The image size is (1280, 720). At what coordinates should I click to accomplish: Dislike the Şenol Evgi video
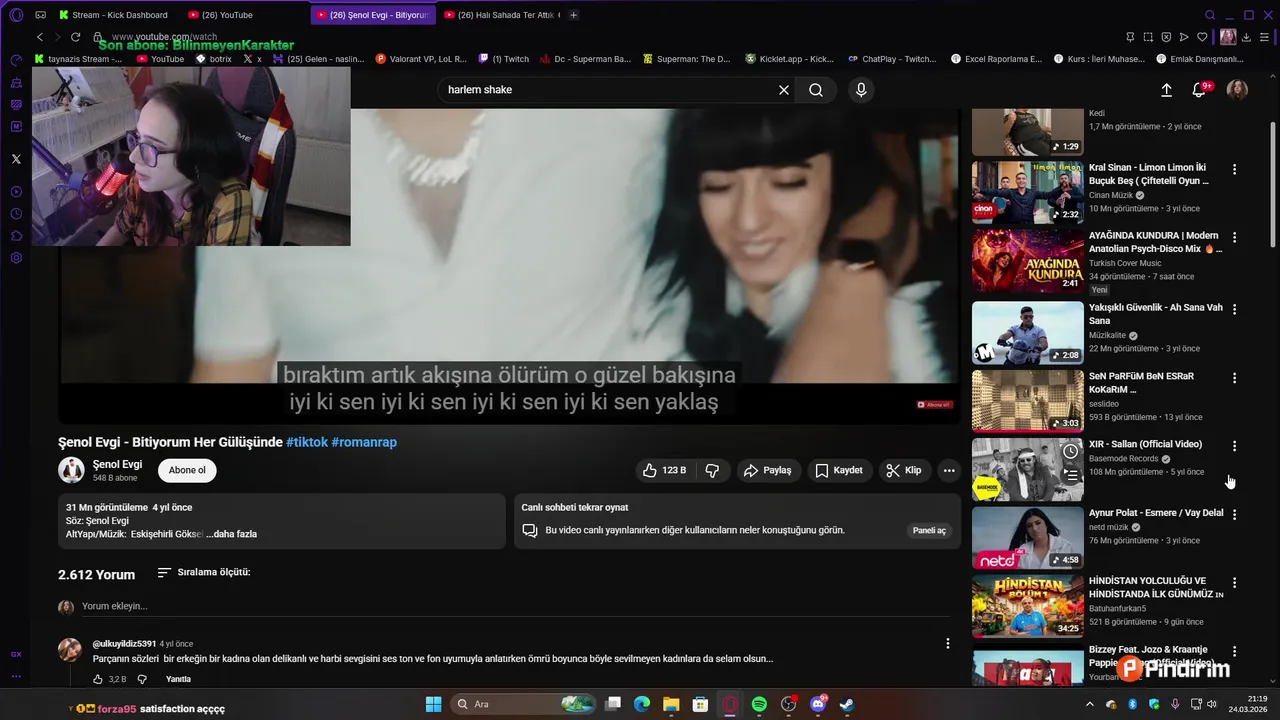click(x=712, y=470)
